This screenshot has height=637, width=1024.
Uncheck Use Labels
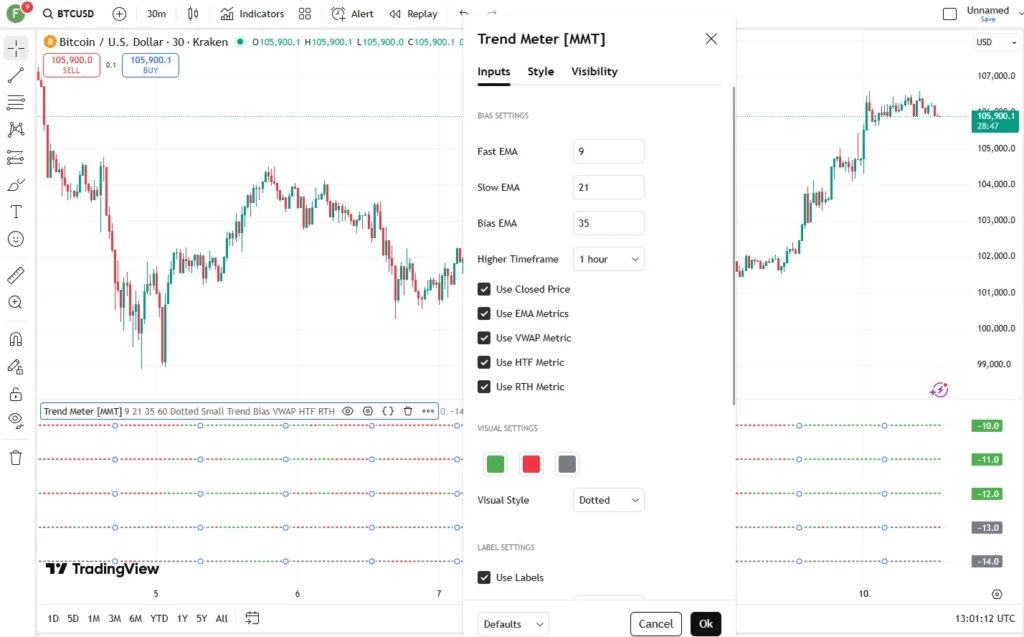[x=484, y=578]
